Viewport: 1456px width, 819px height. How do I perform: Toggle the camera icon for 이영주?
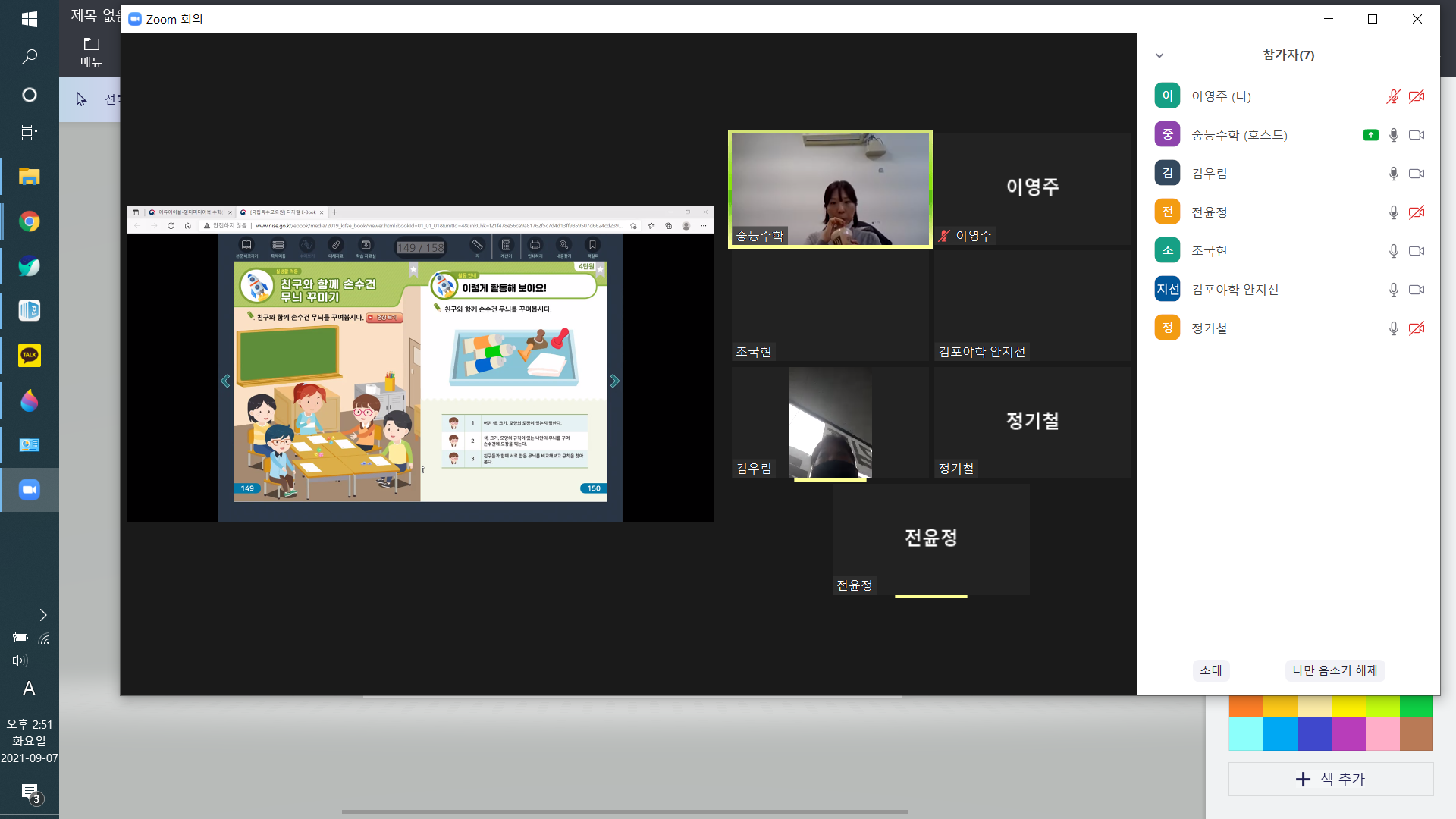tap(1417, 96)
